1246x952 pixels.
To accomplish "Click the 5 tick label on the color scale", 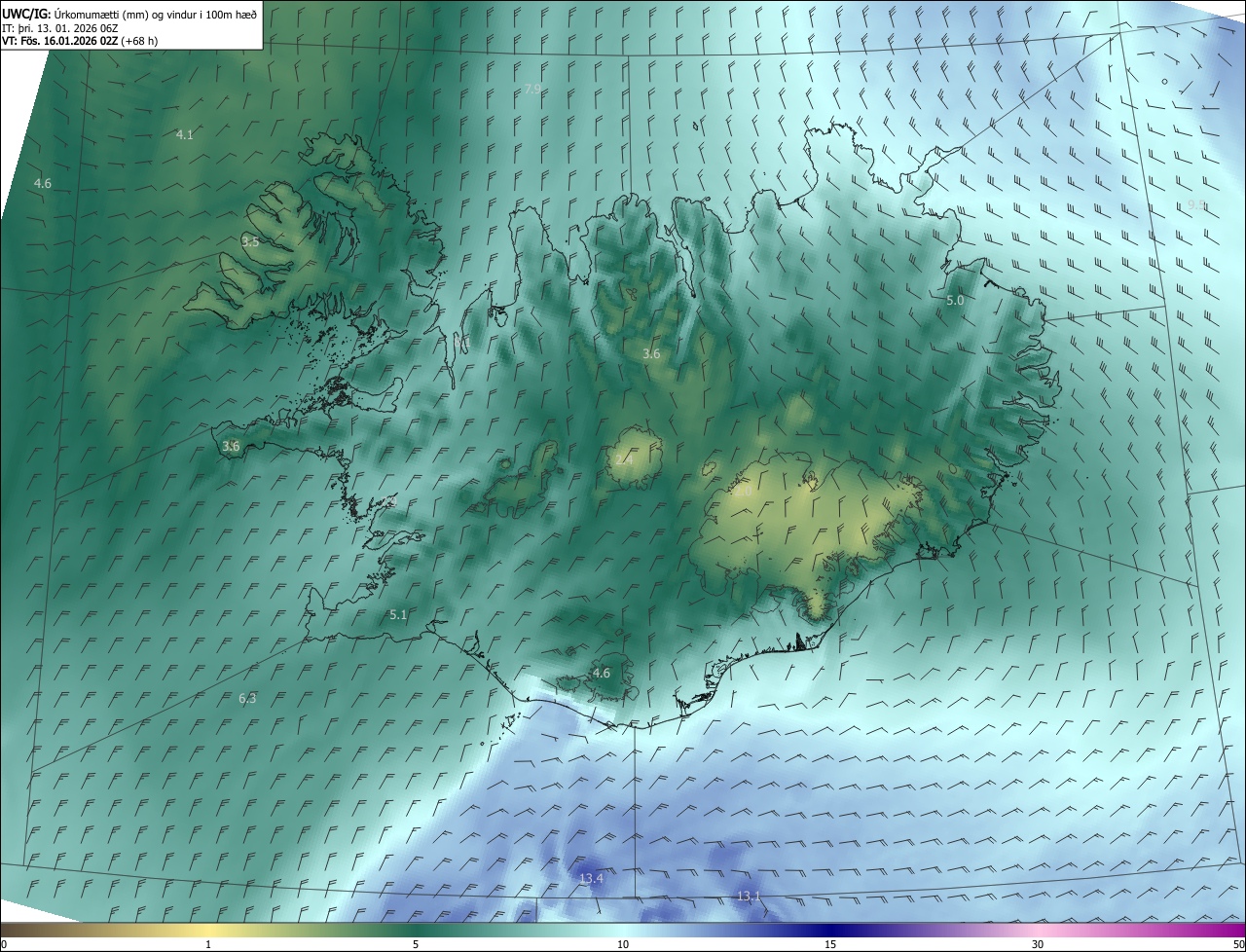I will (416, 944).
